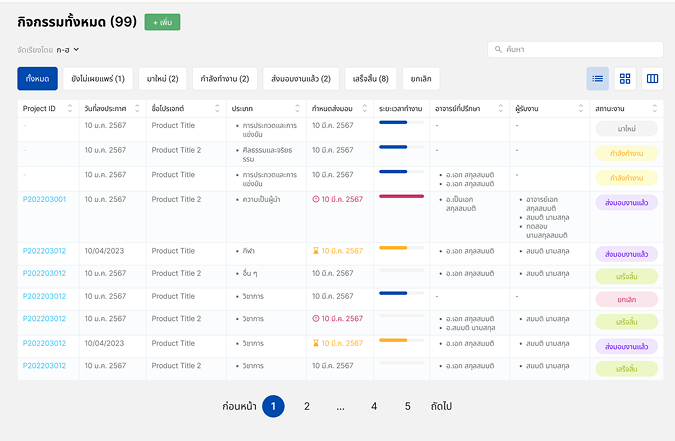
Task: Click sort arrows on the ผู้รับงาน column
Action: pyautogui.click(x=583, y=108)
